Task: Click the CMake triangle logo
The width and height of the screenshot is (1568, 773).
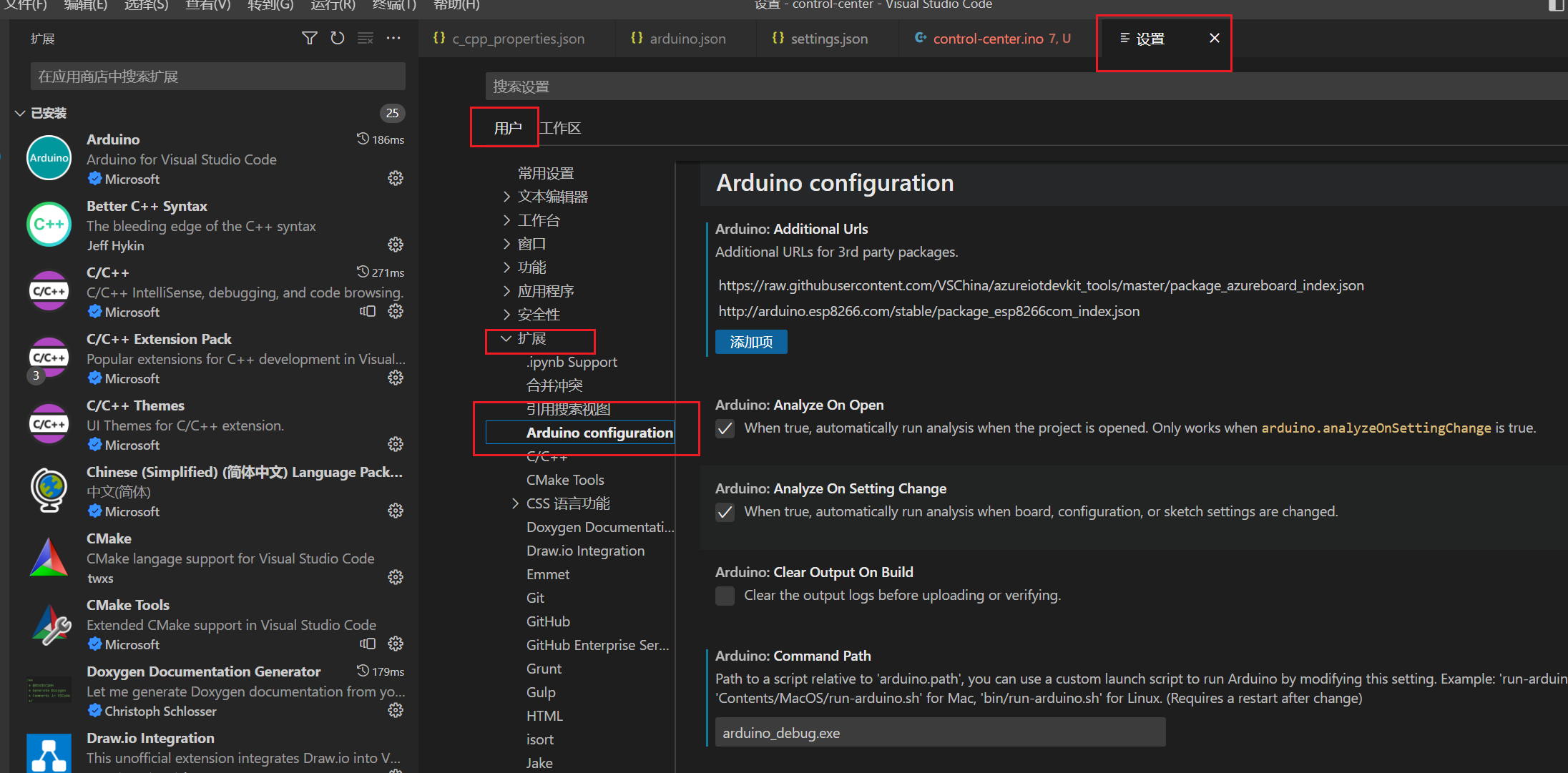Action: [x=49, y=556]
